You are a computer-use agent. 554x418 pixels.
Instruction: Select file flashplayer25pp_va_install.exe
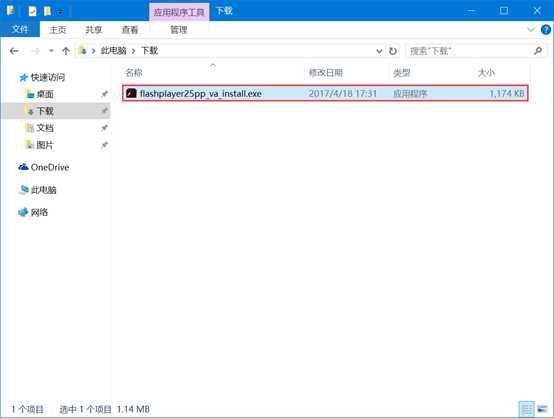click(325, 93)
